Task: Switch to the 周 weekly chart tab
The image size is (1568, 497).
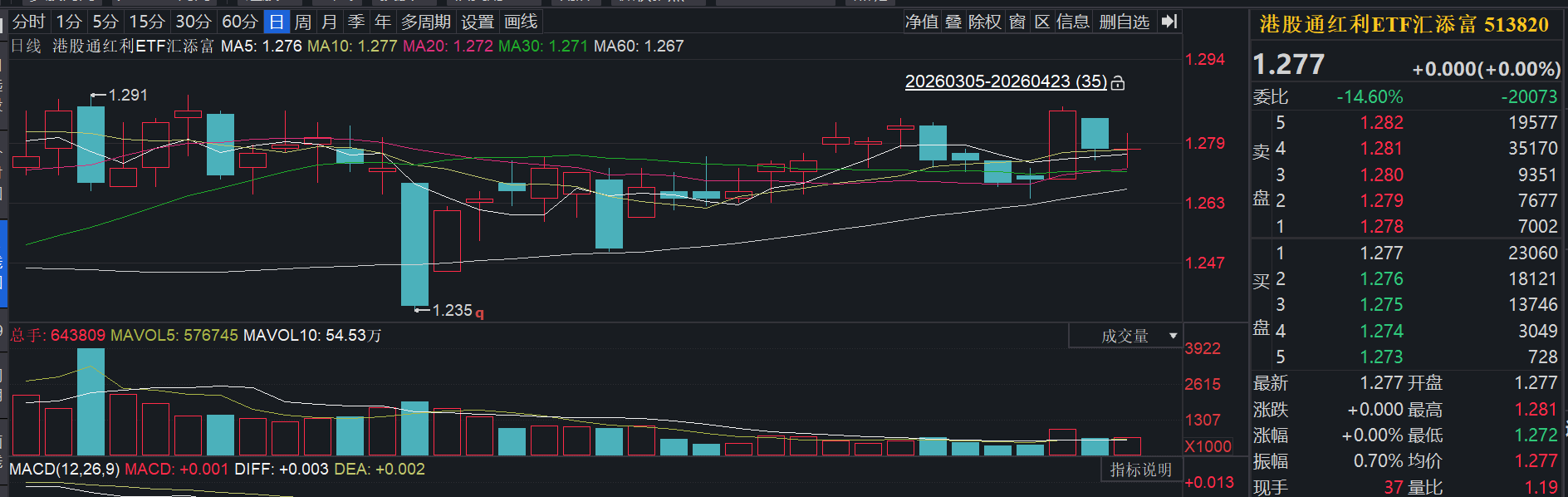Action: 303,22
